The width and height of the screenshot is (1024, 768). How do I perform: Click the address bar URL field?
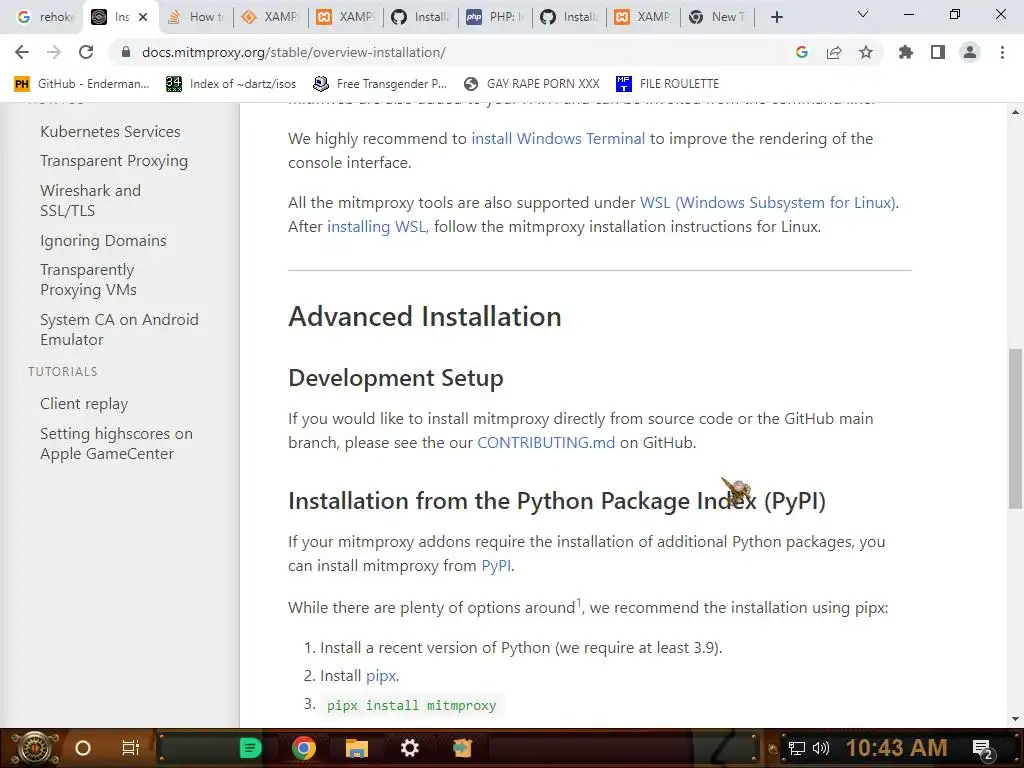pos(457,52)
